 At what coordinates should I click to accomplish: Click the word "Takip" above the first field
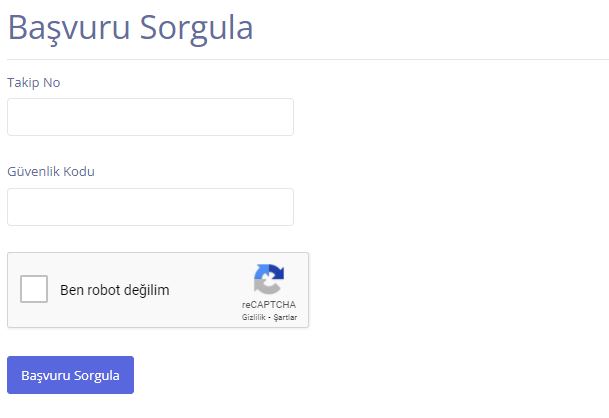pos(23,82)
